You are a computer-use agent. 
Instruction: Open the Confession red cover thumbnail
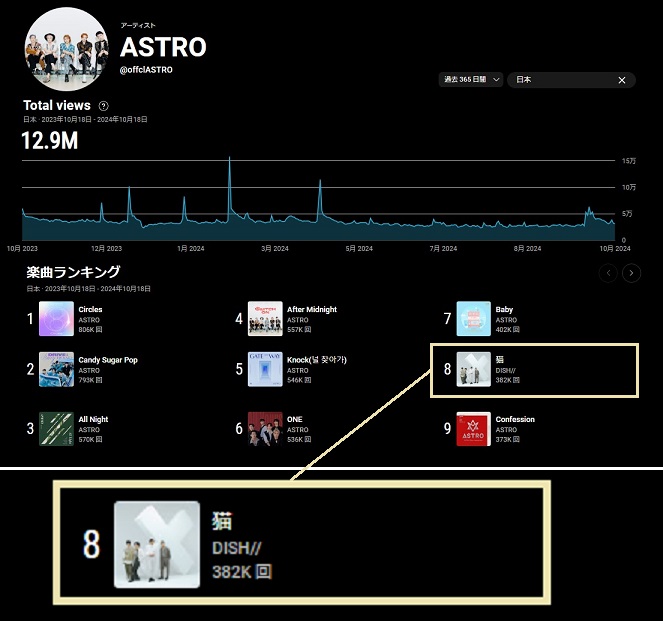(x=473, y=428)
